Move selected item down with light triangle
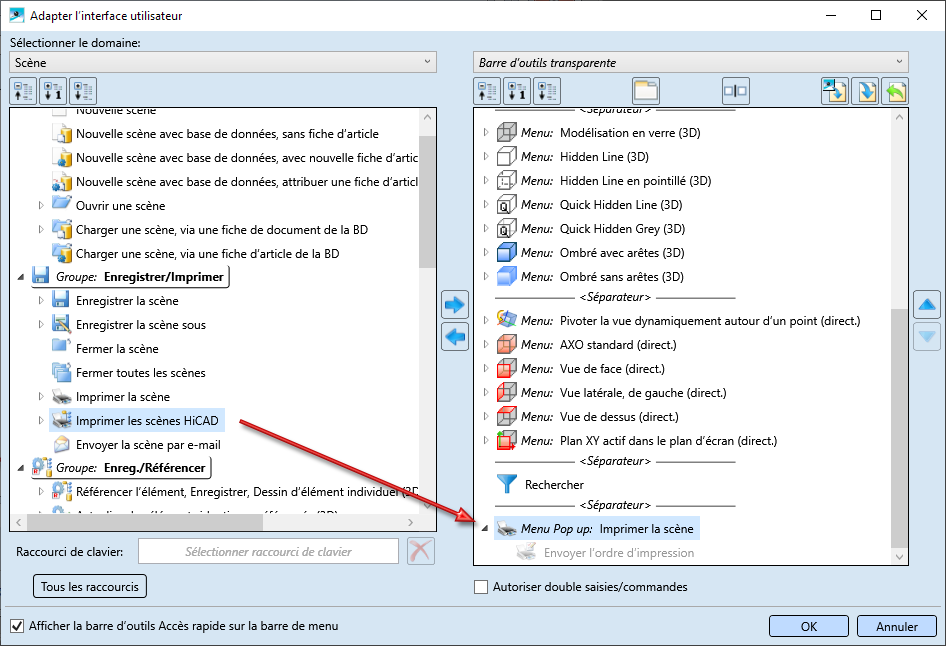 click(x=927, y=336)
